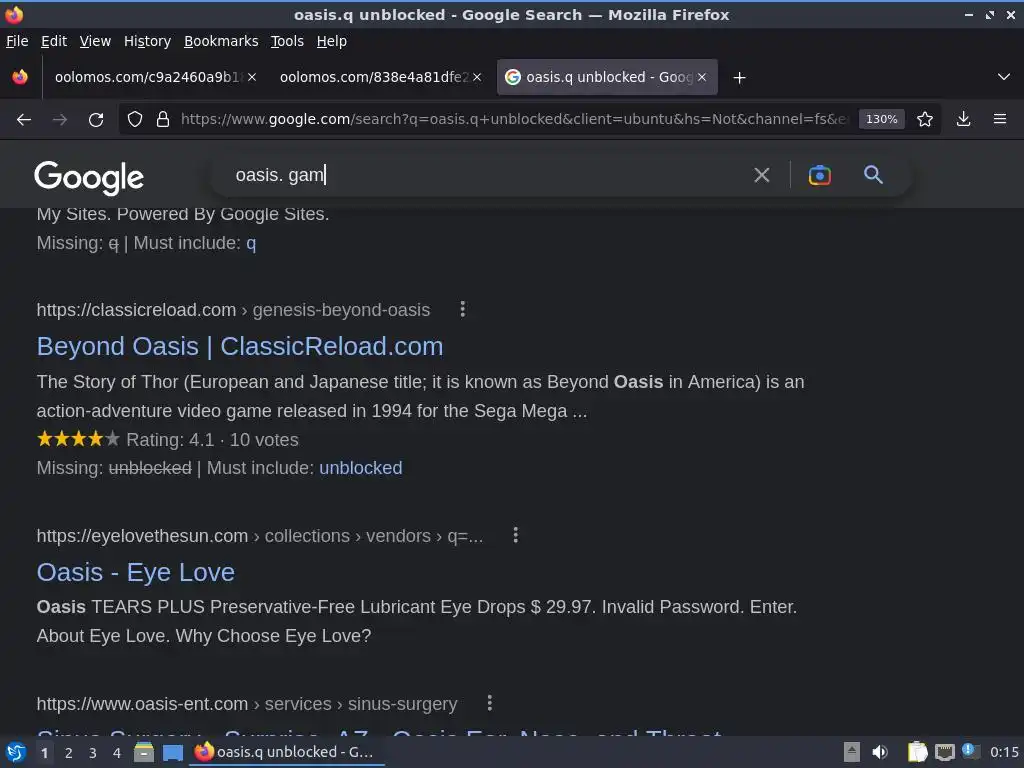This screenshot has height=768, width=1024.
Task: Open volume control in system tray
Action: (880, 752)
